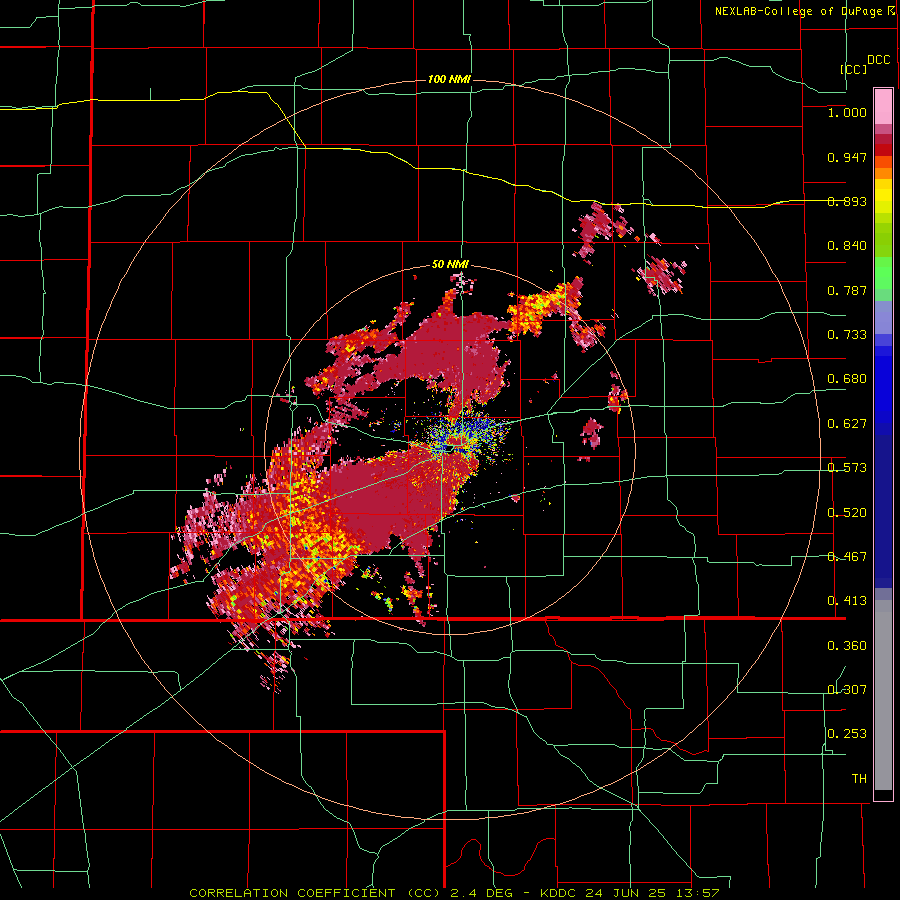Select the 0.627 value on the color scale

[x=847, y=424]
